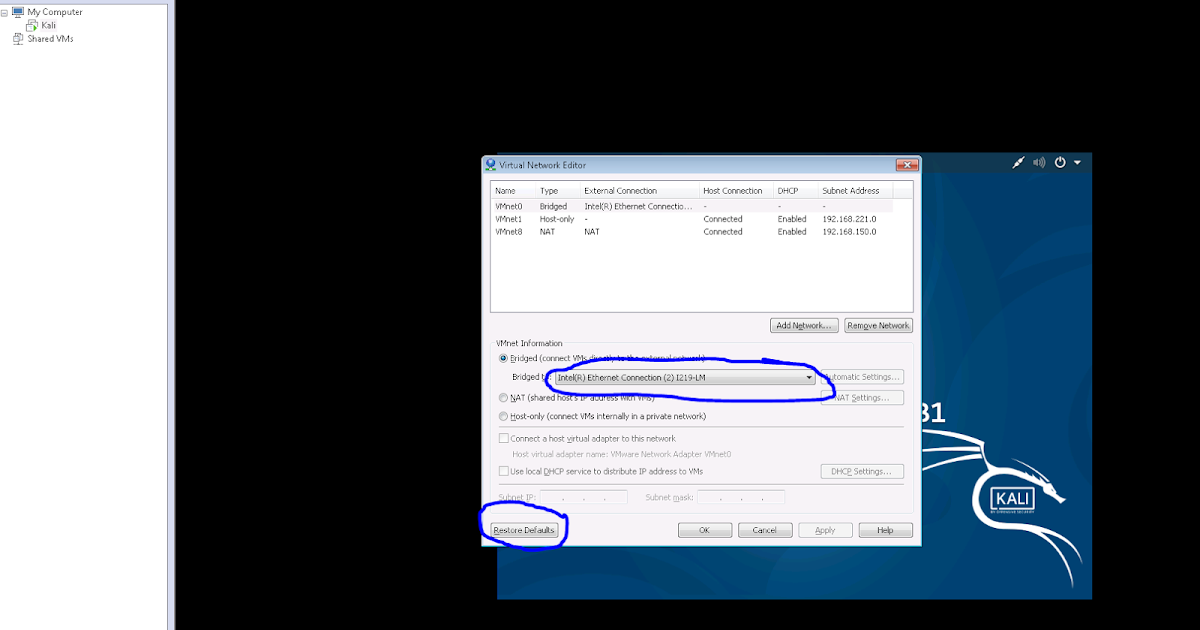Select the VMnet8 NAT row
1200x630 pixels.
coord(600,231)
